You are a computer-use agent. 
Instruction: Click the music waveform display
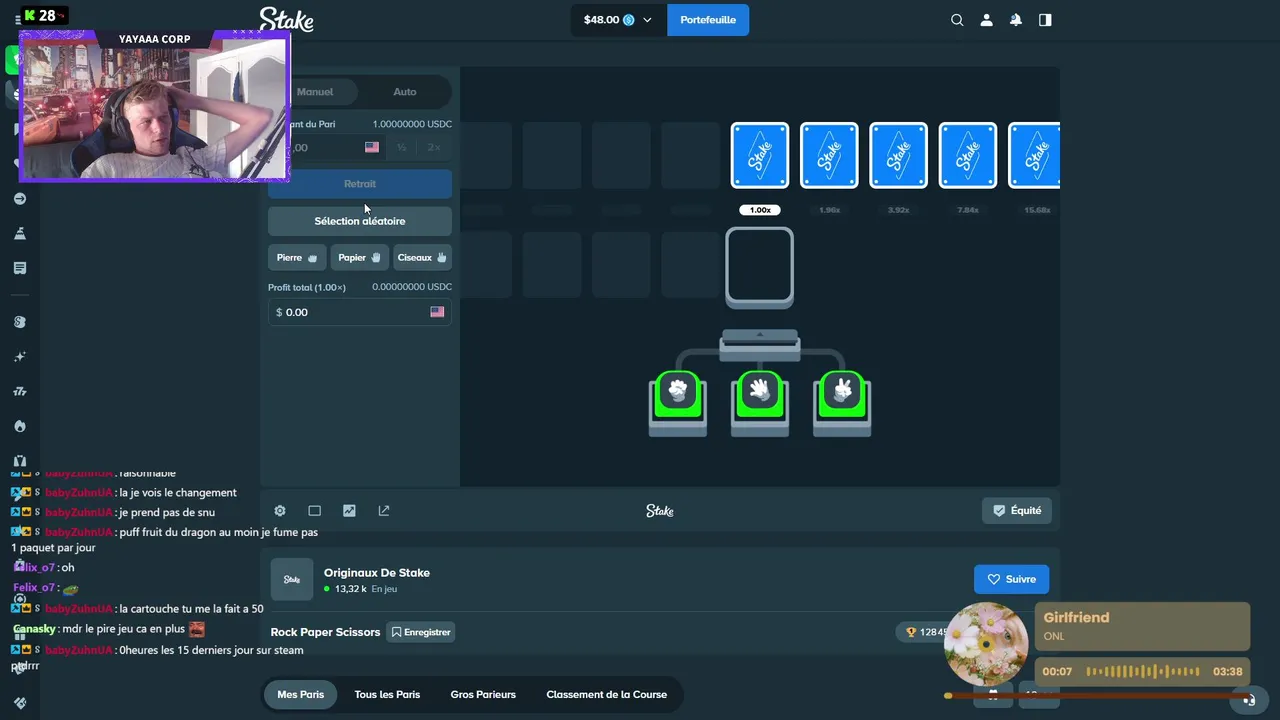coord(1143,672)
